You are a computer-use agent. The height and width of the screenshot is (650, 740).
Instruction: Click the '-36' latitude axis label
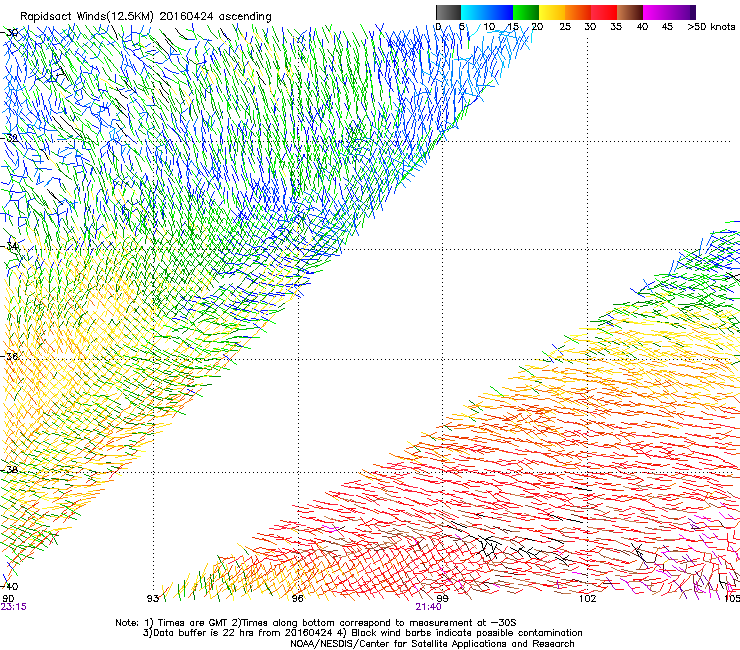click(x=9, y=356)
